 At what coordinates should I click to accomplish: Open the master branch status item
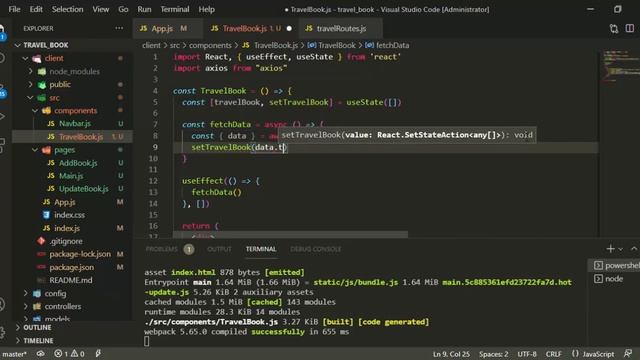coord(14,354)
